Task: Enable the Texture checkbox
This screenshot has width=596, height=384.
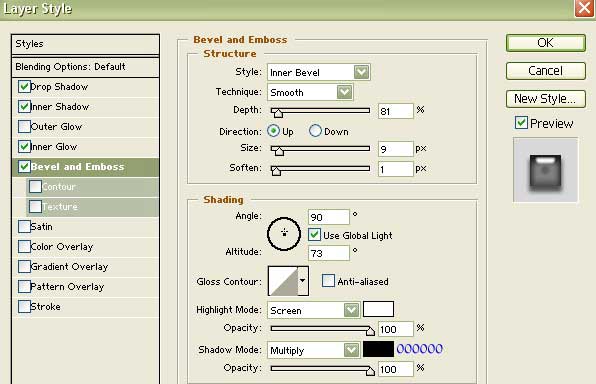Action: [35, 206]
